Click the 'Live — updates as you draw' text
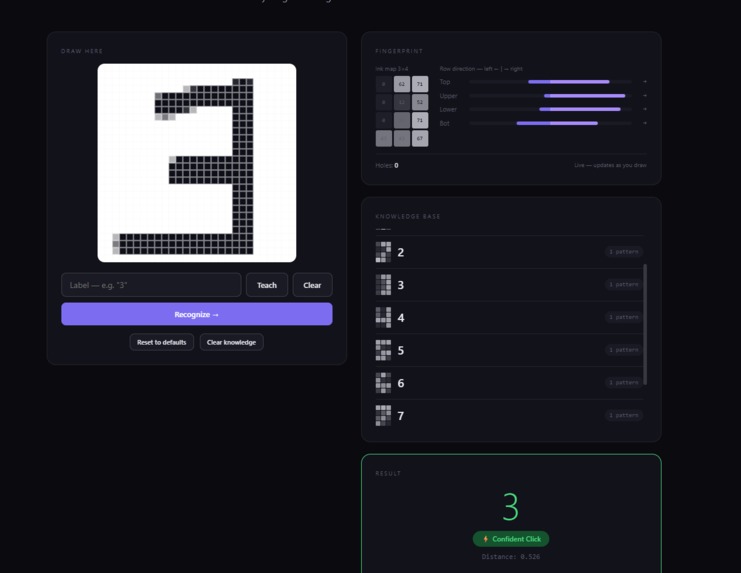This screenshot has width=741, height=573. [610, 165]
